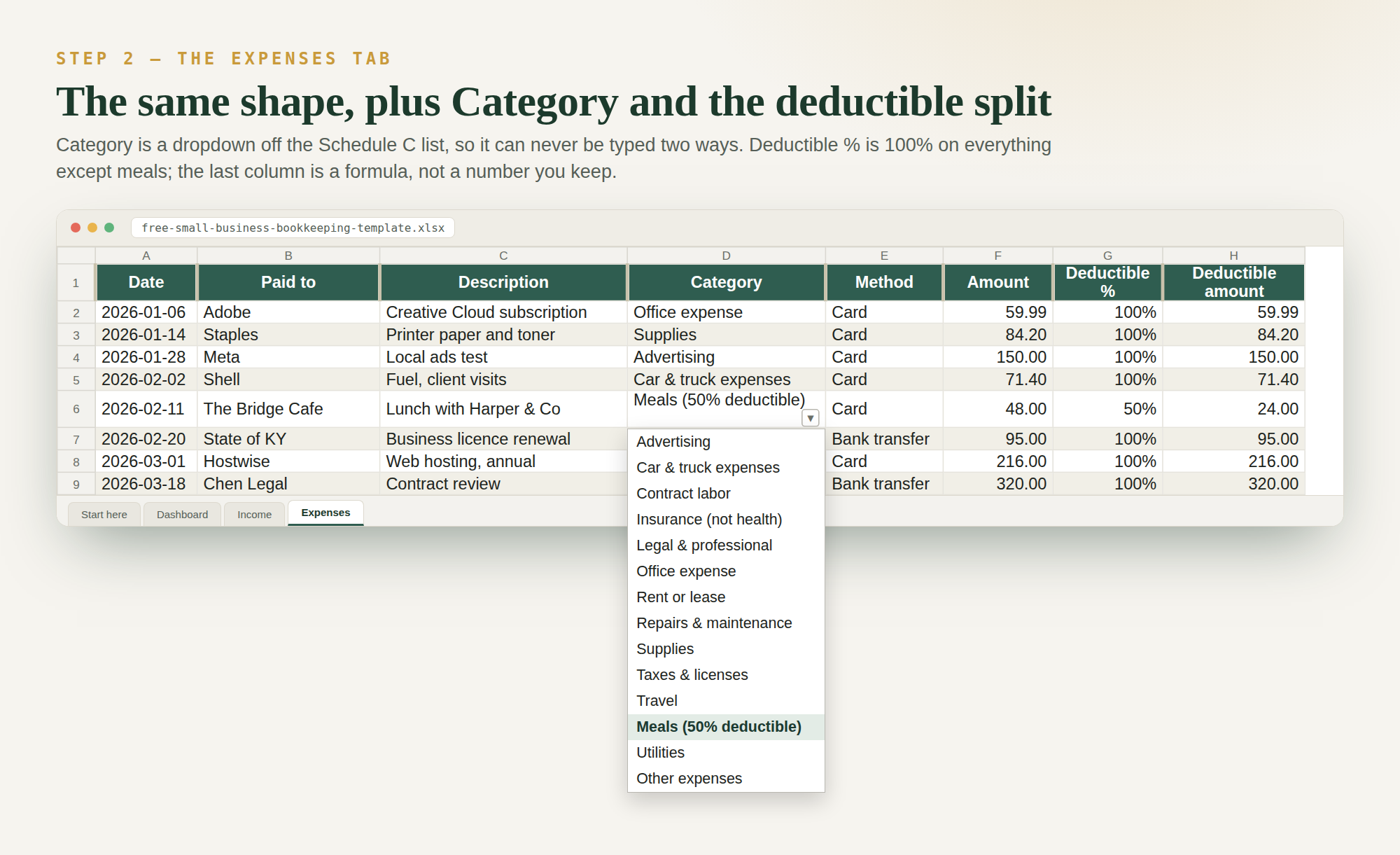Click the yellow minimize window dot

click(x=92, y=228)
